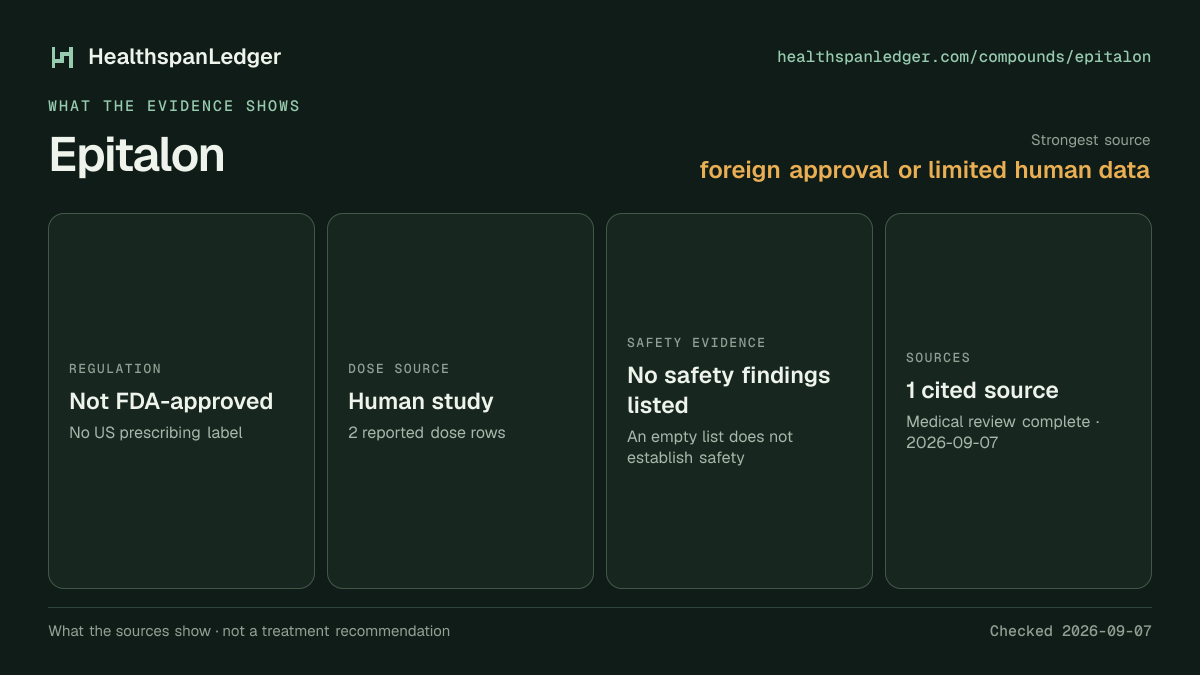The width and height of the screenshot is (1200, 675).
Task: Select 'foreign approval or limited human data' text
Action: click(x=925, y=170)
